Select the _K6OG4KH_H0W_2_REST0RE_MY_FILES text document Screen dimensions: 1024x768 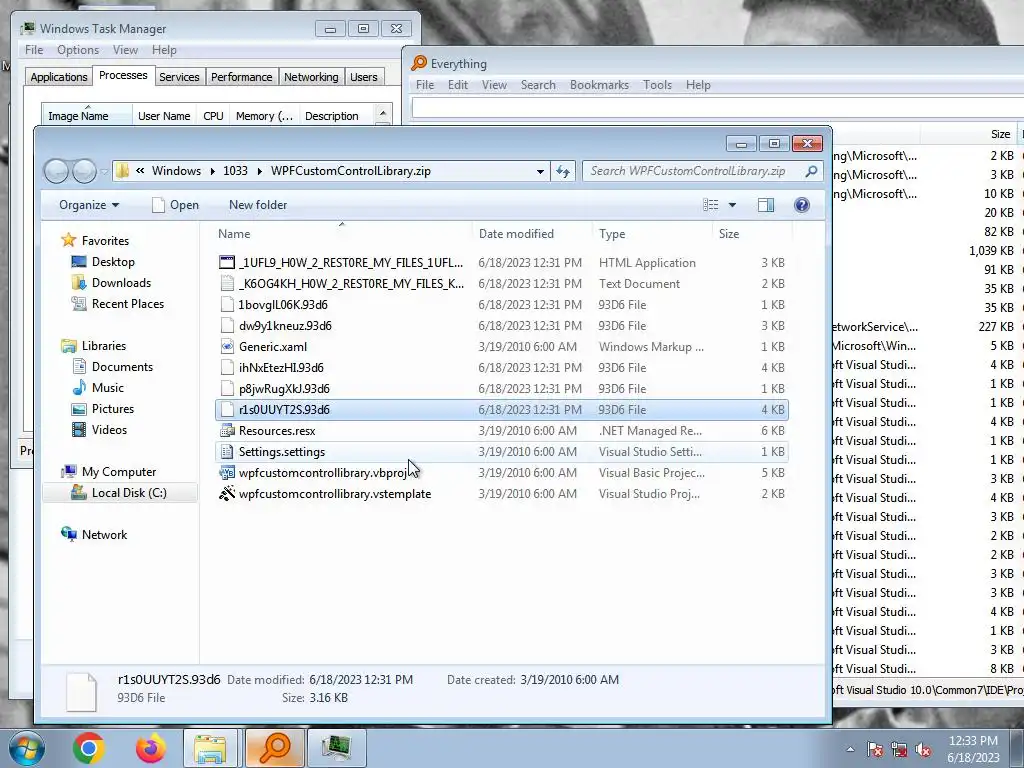502,283
